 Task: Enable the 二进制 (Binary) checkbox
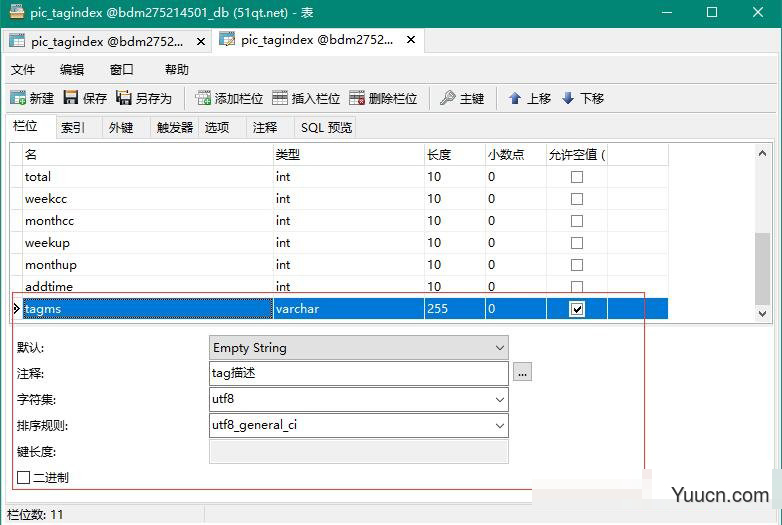pyautogui.click(x=24, y=478)
